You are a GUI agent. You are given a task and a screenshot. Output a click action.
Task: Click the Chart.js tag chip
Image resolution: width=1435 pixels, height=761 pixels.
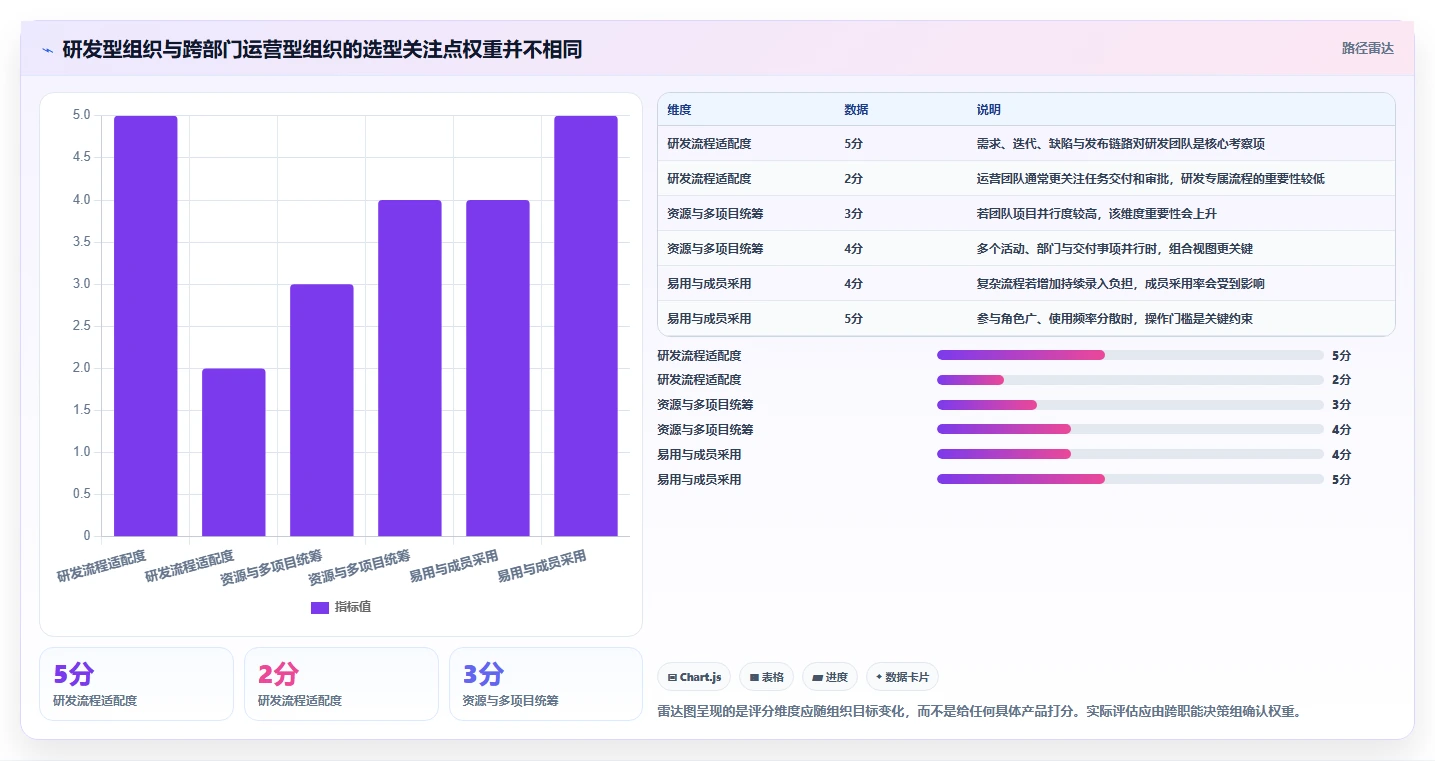coord(695,677)
